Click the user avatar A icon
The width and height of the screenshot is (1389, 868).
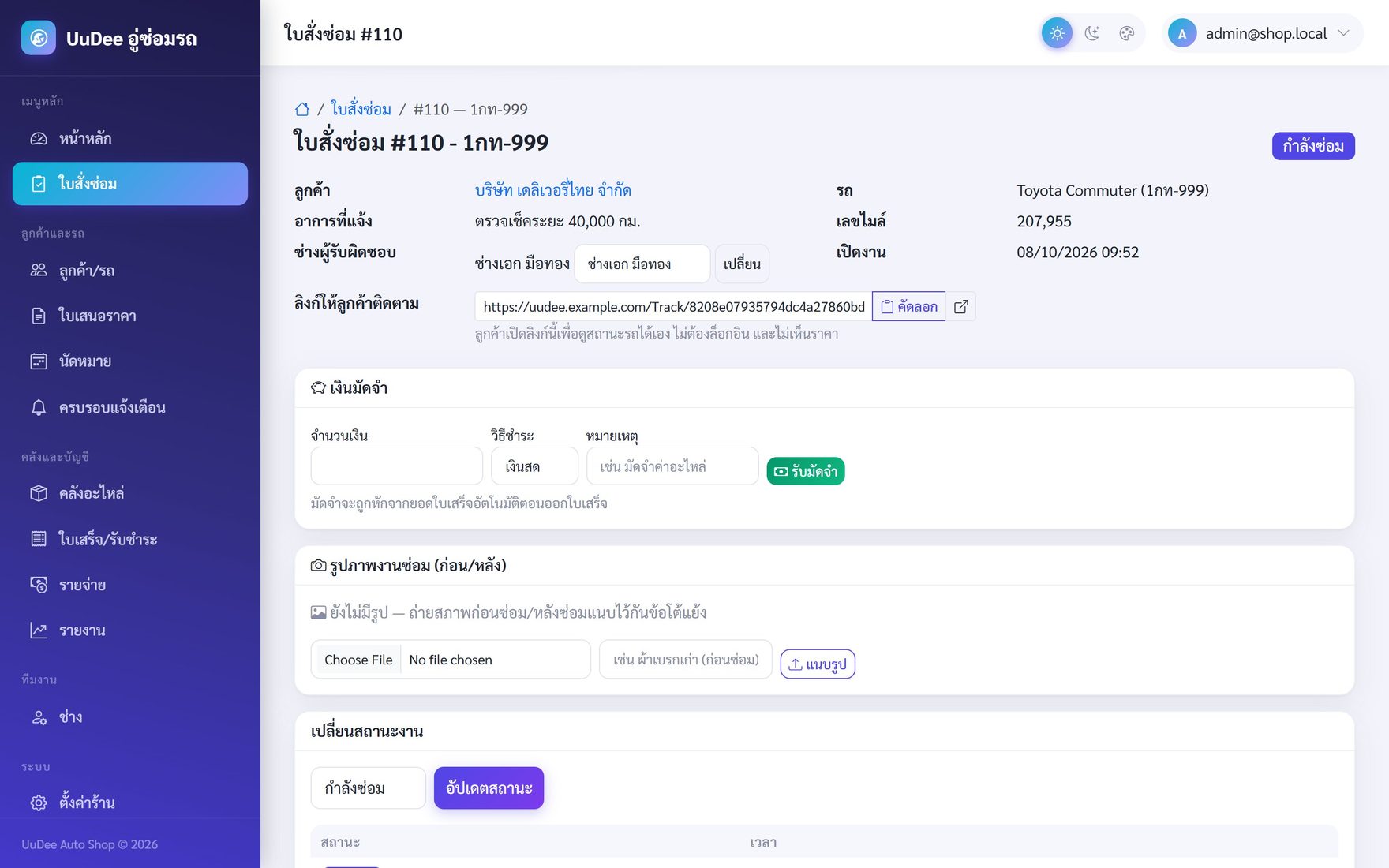[x=1181, y=34]
